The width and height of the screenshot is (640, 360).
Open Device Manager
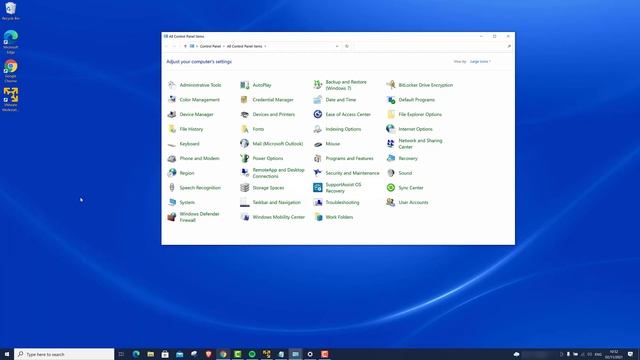tap(191, 114)
